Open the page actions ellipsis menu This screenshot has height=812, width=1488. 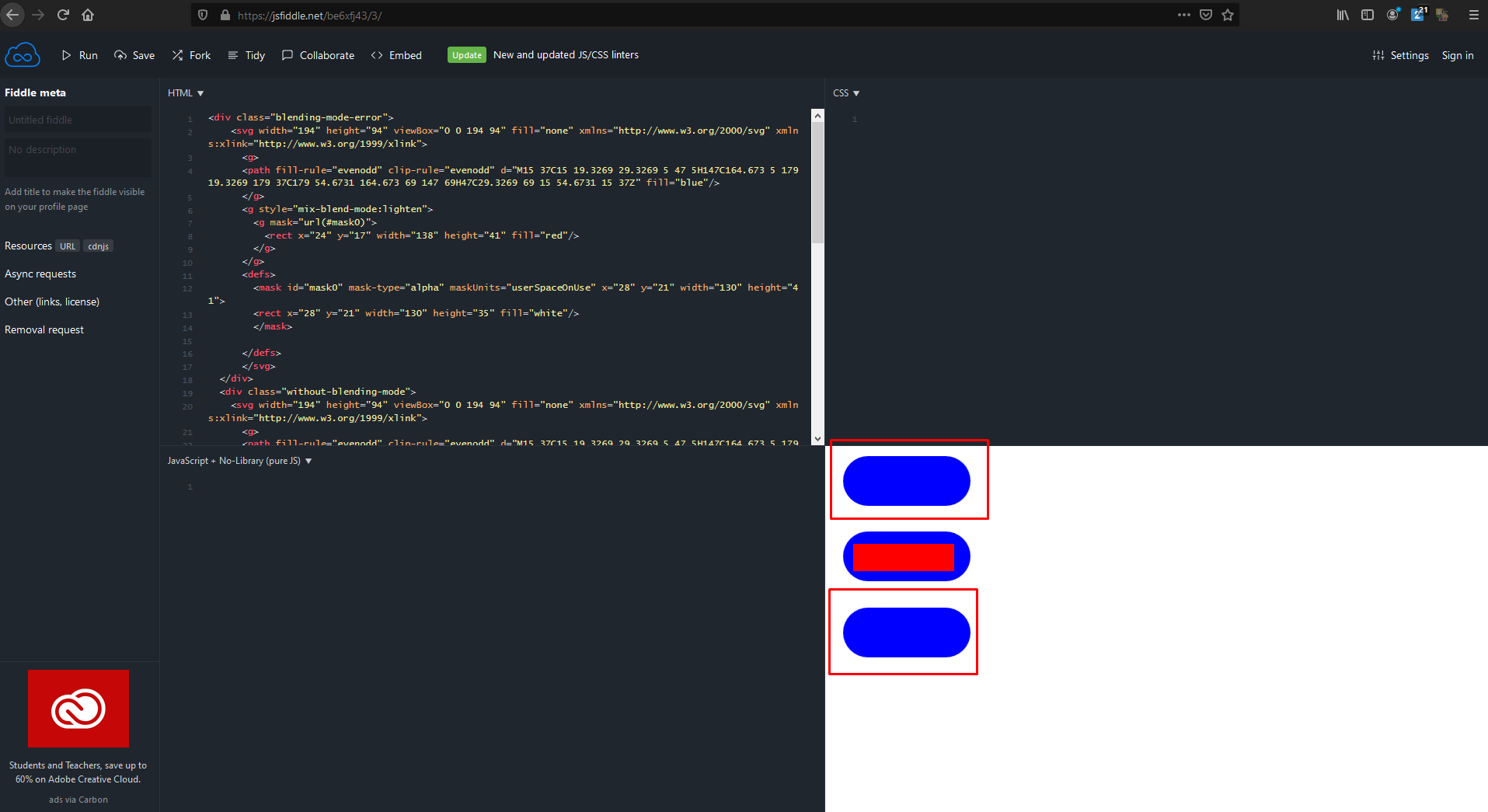[x=1184, y=15]
